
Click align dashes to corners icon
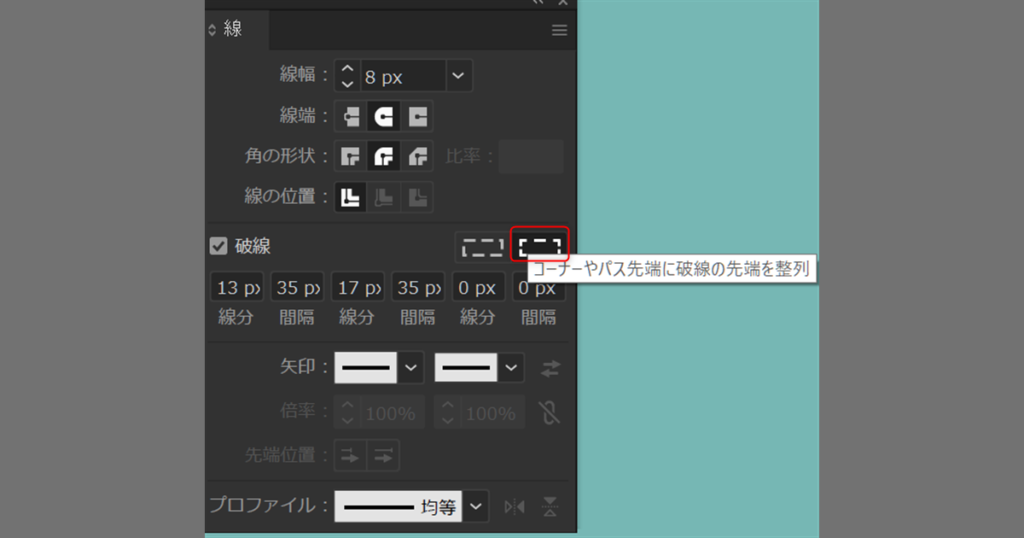point(539,246)
